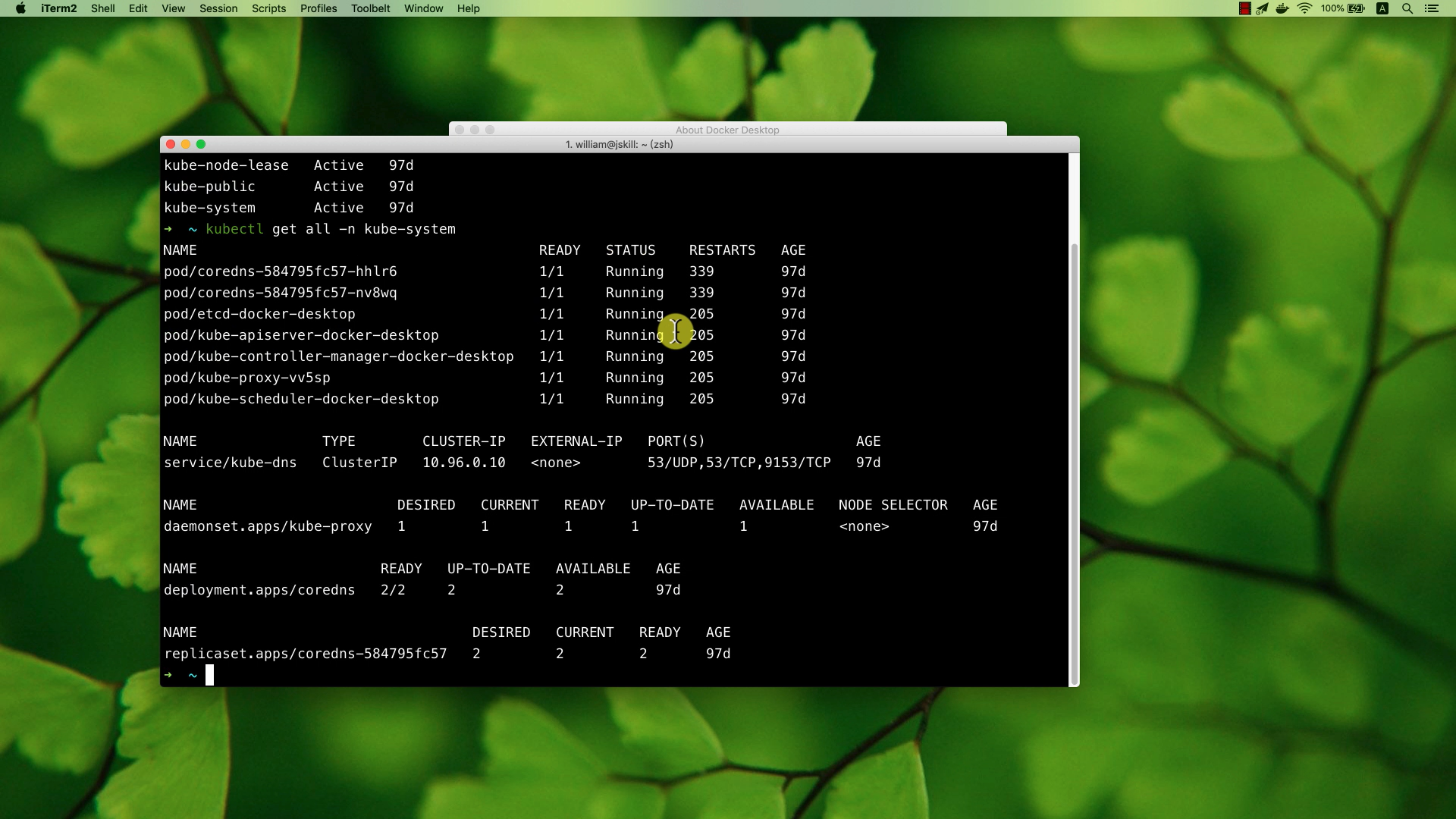Zoom the iTerm2 window with green button
Viewport: 1456px width, 819px height.
(x=201, y=144)
